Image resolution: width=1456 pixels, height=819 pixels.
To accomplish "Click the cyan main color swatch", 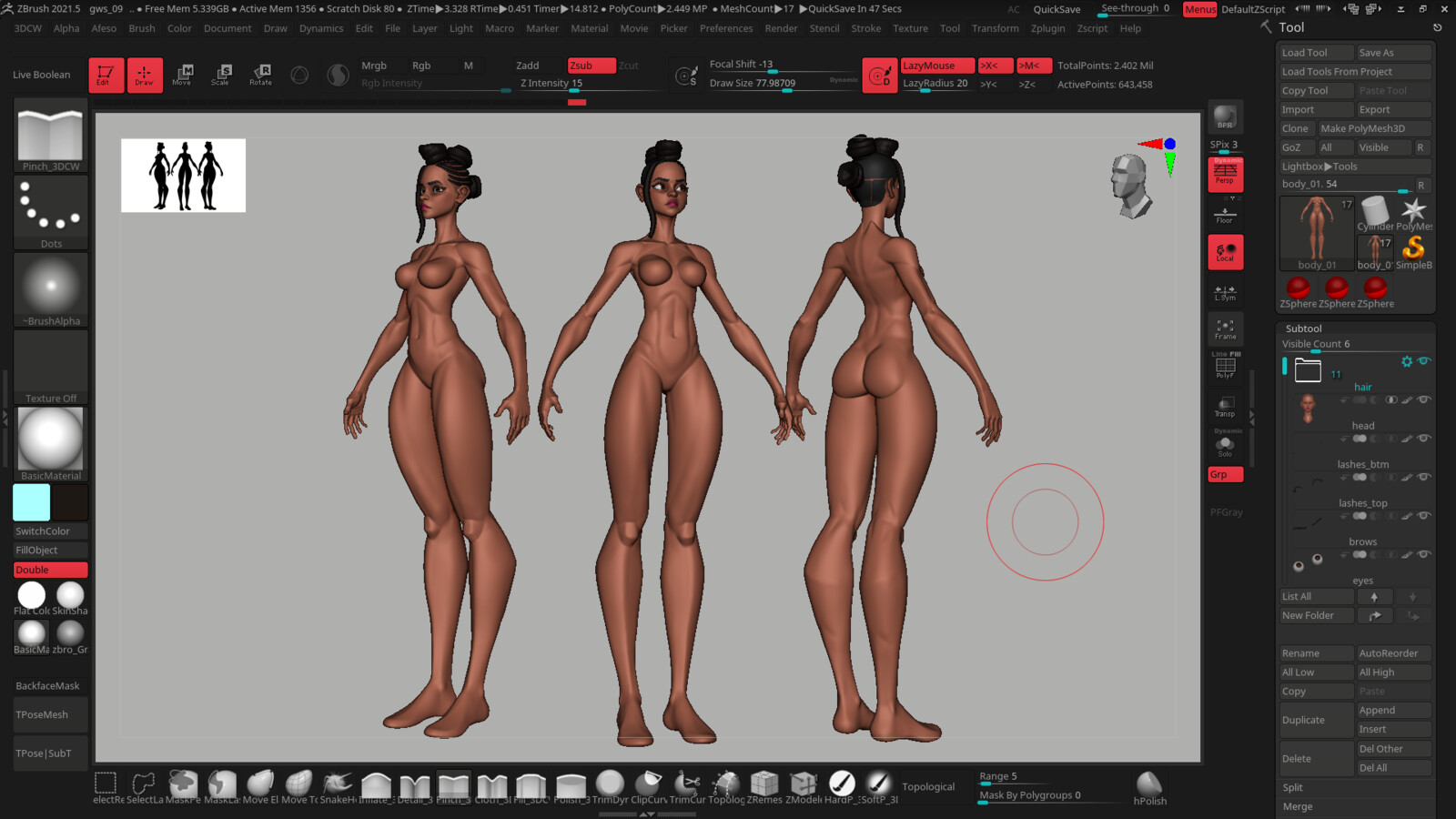I will click(32, 502).
